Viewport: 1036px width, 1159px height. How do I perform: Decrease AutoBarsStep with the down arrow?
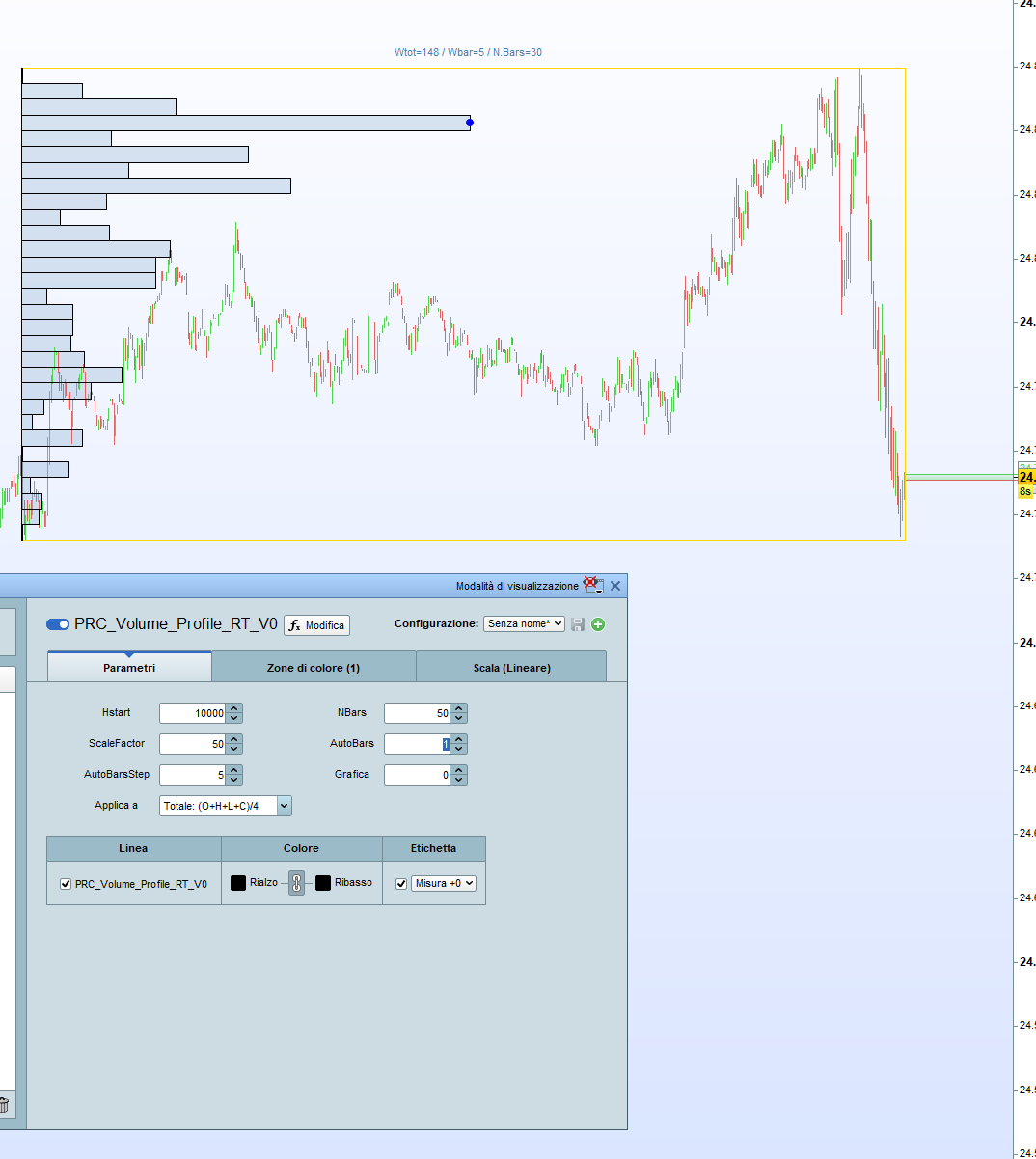[x=234, y=780]
